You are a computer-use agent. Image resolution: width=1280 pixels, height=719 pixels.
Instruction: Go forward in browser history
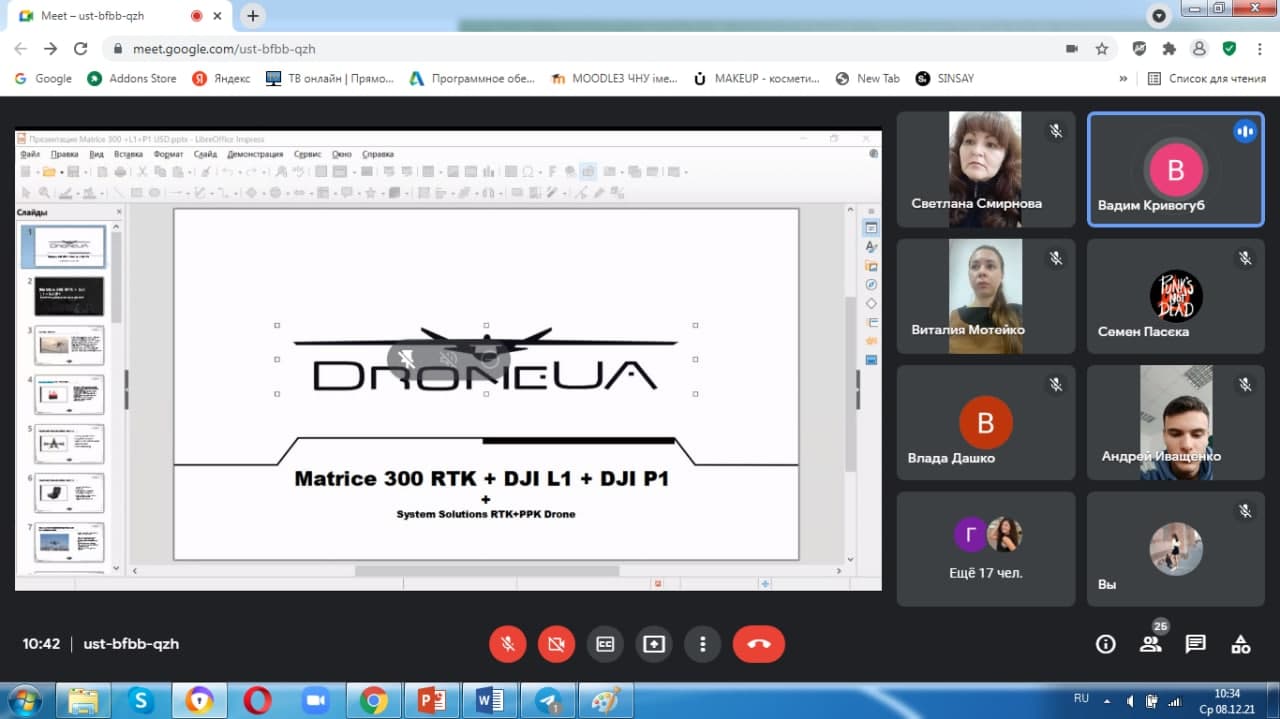pos(51,48)
